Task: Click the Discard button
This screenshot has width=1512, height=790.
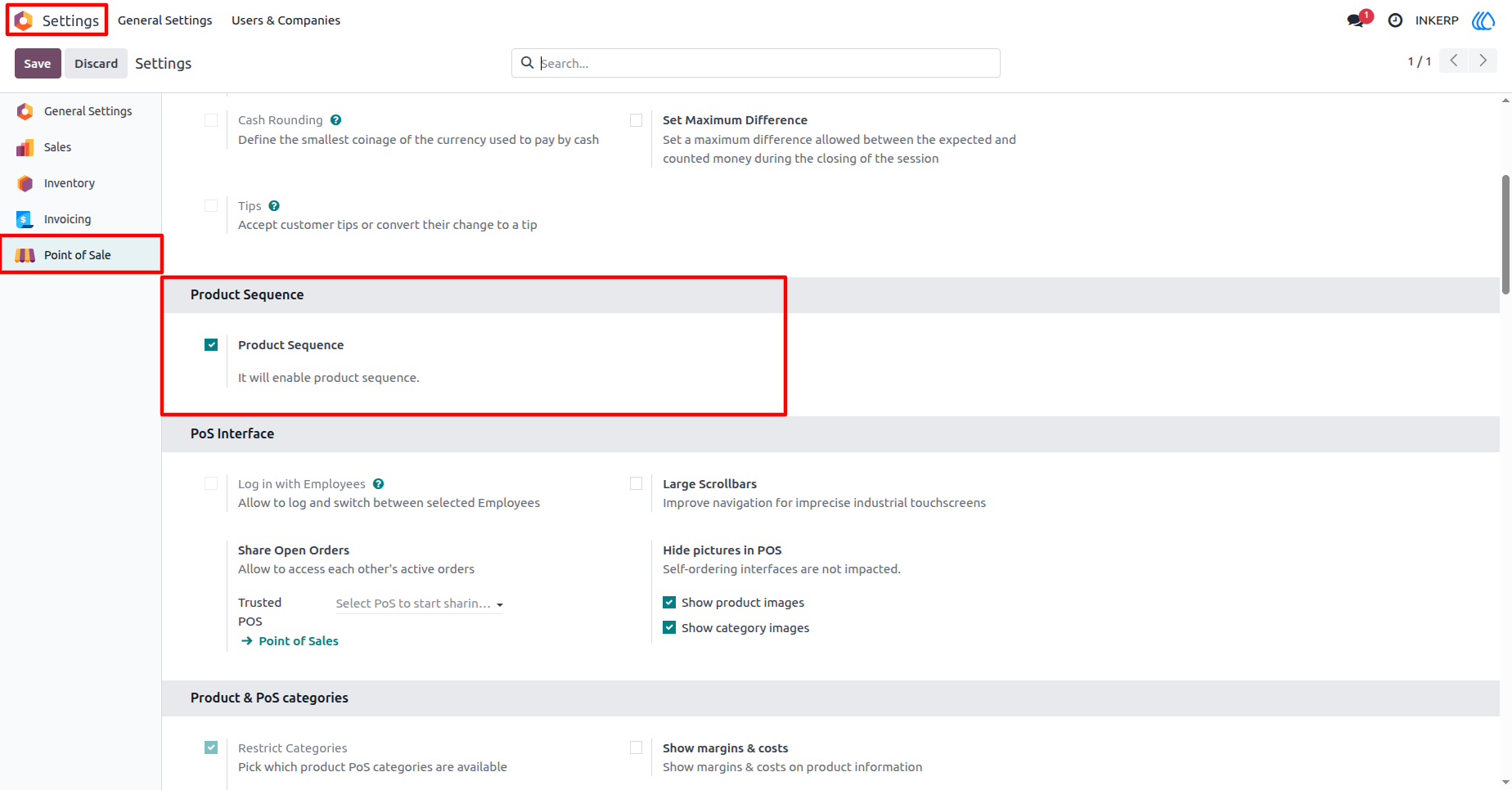Action: tap(97, 64)
